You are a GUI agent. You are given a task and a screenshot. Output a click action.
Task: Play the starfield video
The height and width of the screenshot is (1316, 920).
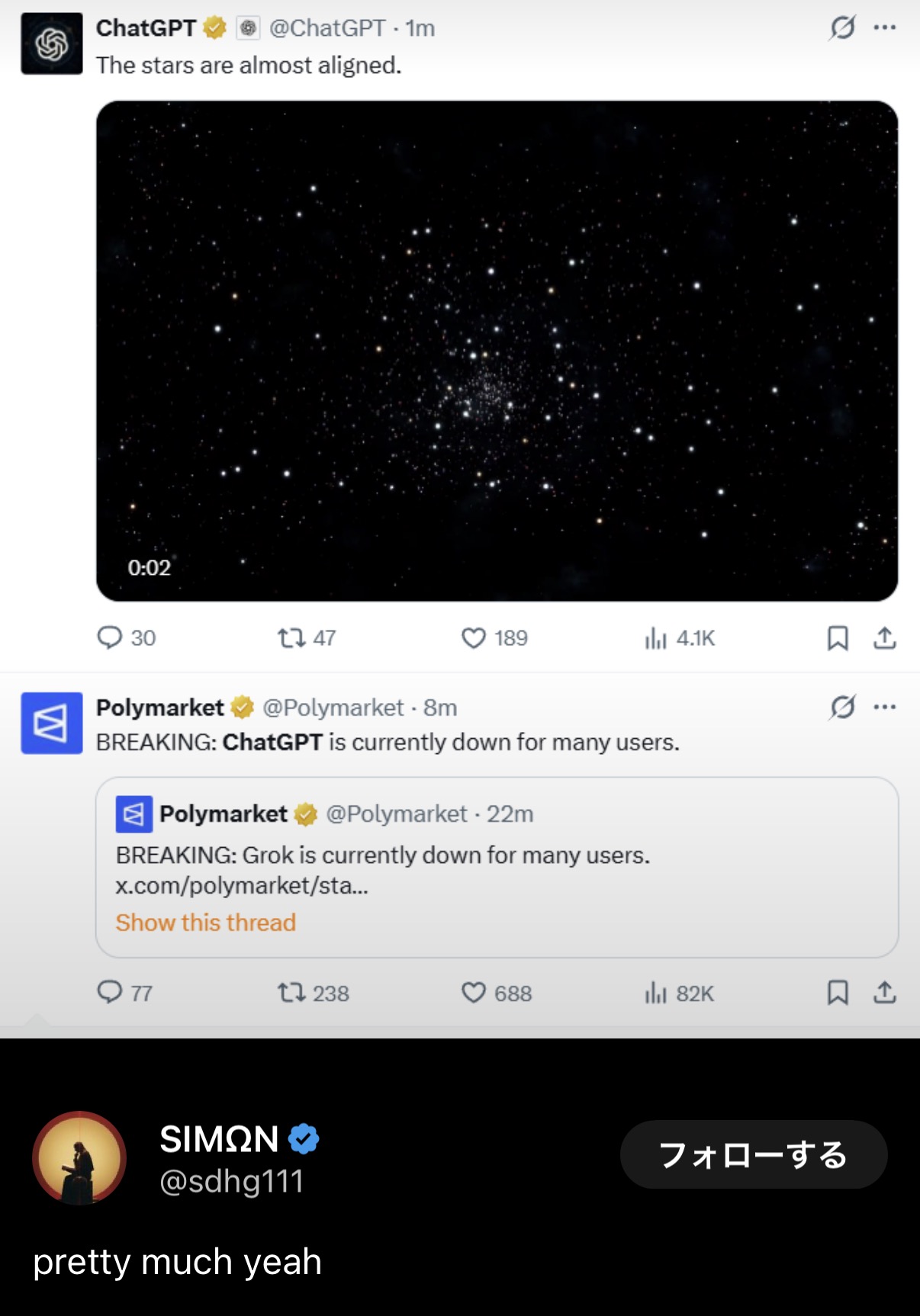pos(497,351)
